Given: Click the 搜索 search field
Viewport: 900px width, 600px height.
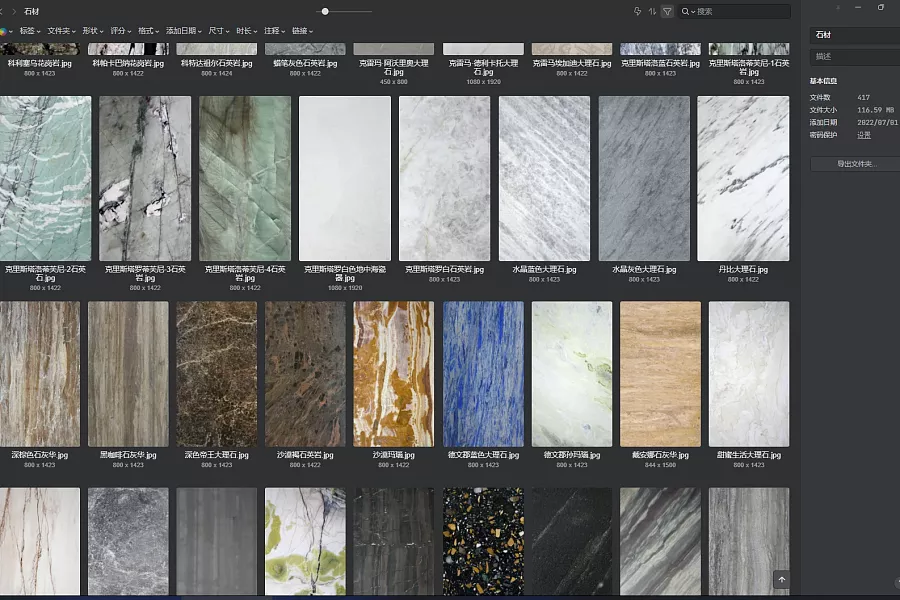Looking at the screenshot, I should (x=742, y=11).
